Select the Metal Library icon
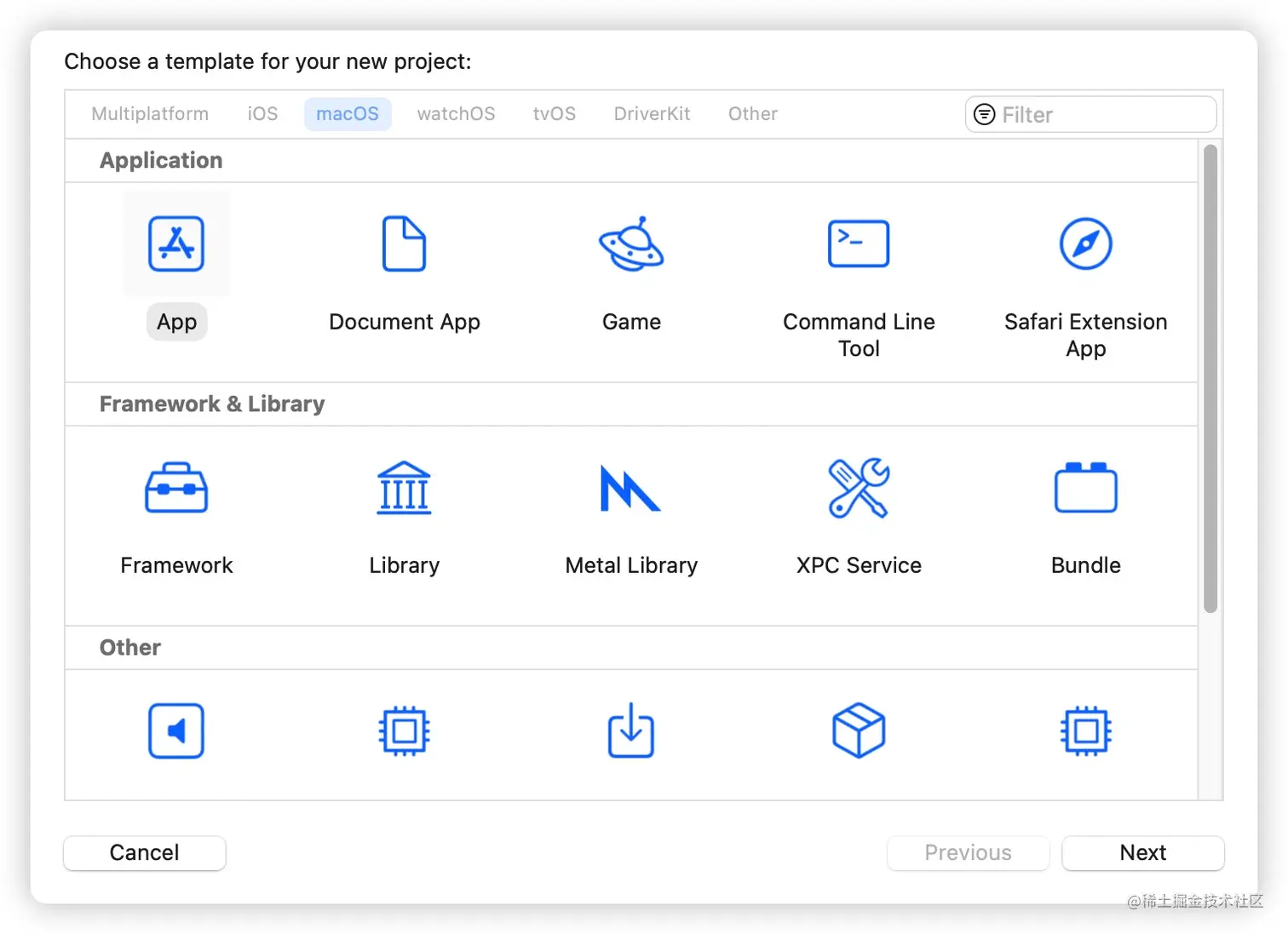 coord(630,488)
